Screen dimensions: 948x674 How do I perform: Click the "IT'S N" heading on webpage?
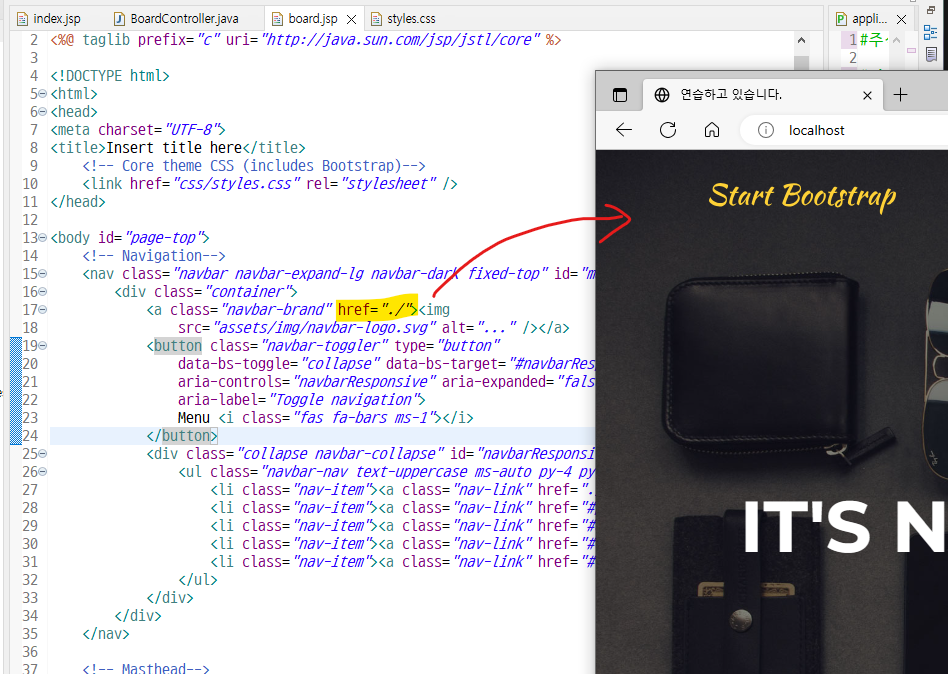(x=845, y=526)
